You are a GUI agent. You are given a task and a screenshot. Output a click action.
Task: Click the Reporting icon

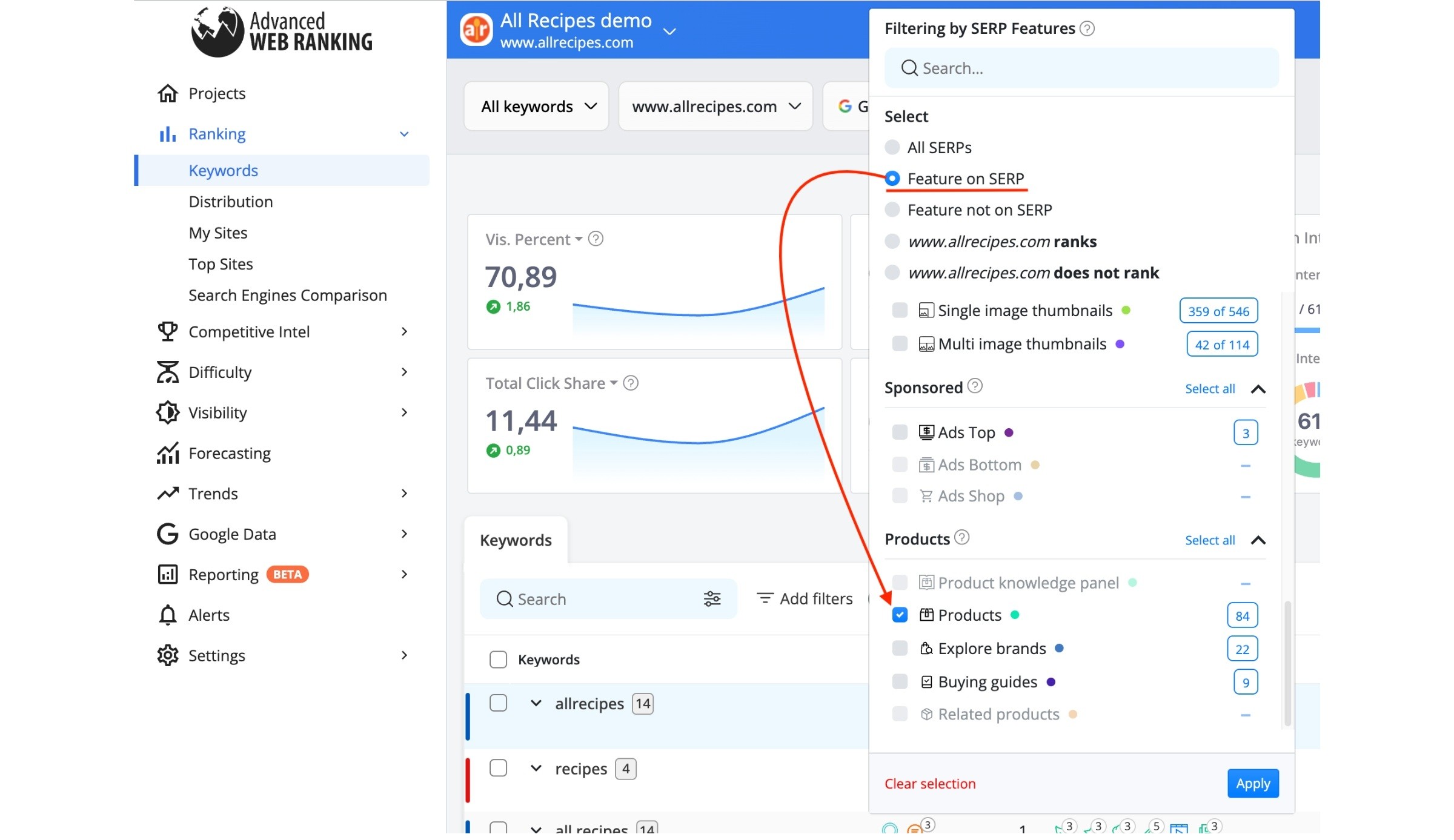[168, 575]
